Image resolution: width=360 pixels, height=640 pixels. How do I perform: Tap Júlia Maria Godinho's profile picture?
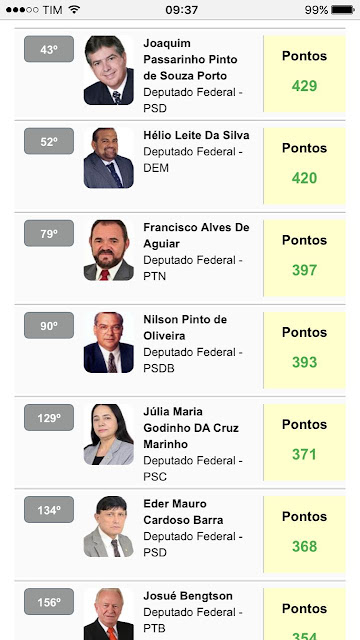pyautogui.click(x=109, y=435)
